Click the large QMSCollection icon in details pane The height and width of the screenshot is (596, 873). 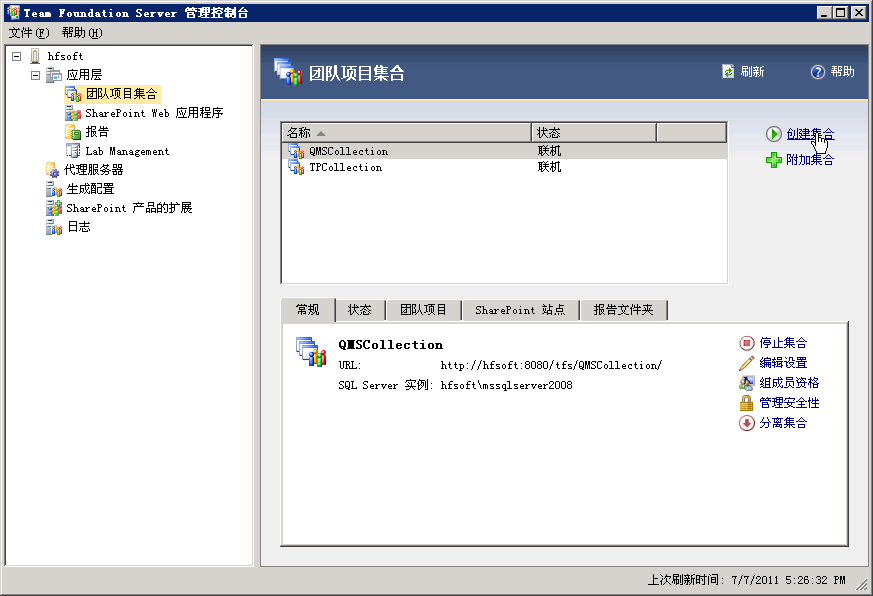click(x=311, y=352)
